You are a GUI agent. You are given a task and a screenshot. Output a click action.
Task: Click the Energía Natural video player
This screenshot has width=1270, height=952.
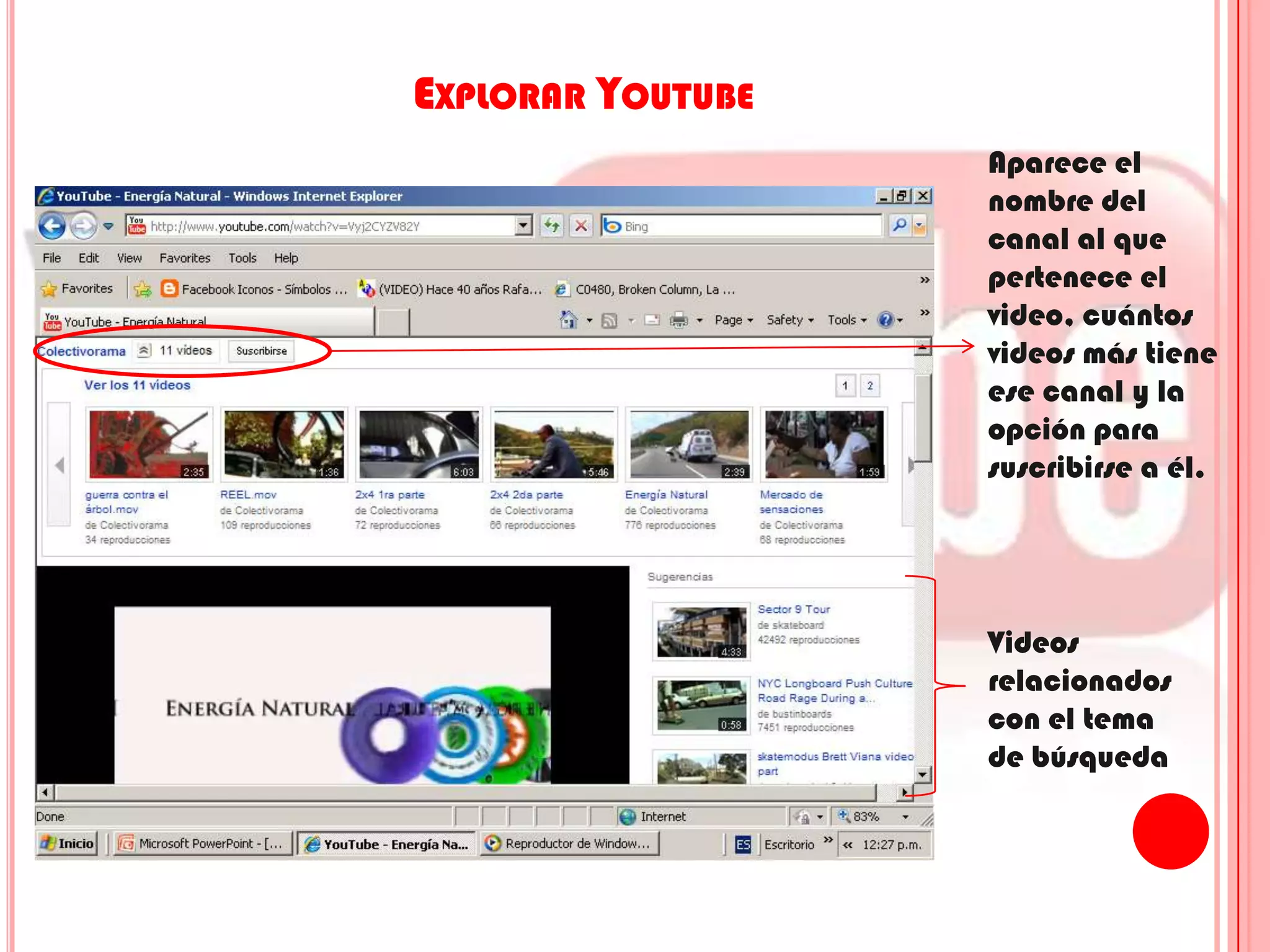[333, 675]
